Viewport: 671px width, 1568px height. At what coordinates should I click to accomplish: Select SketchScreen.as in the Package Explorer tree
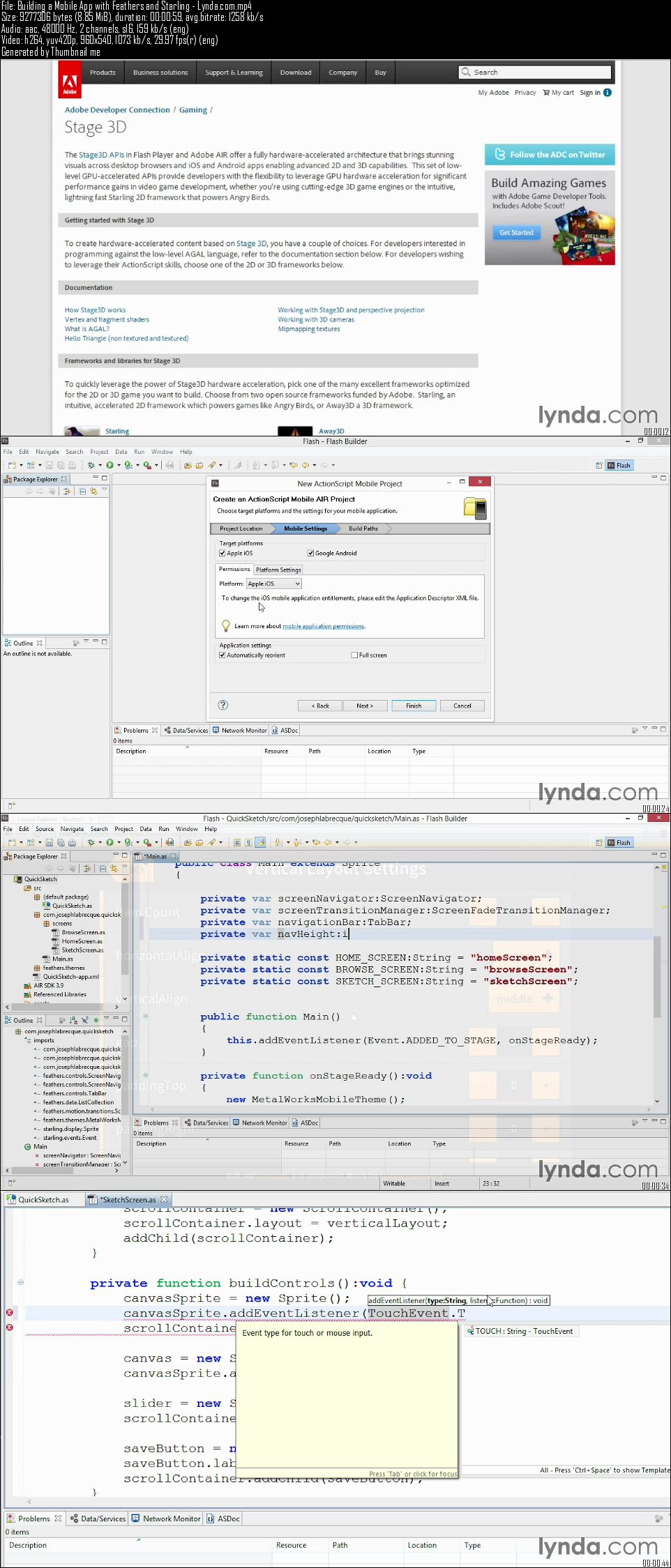(82, 950)
